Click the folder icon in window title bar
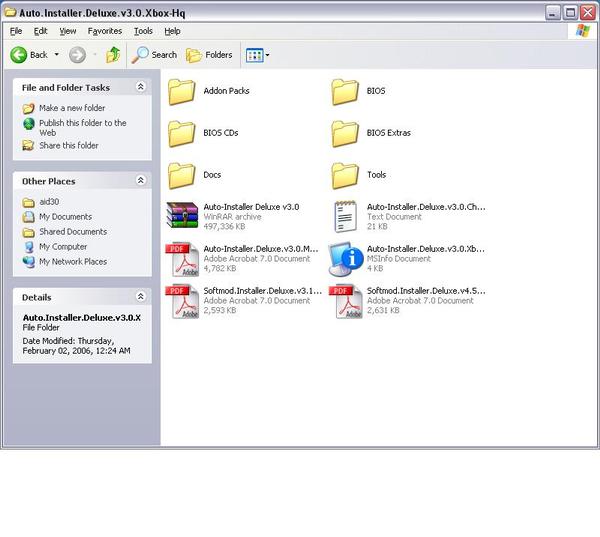The width and height of the screenshot is (600, 537). click(x=10, y=12)
